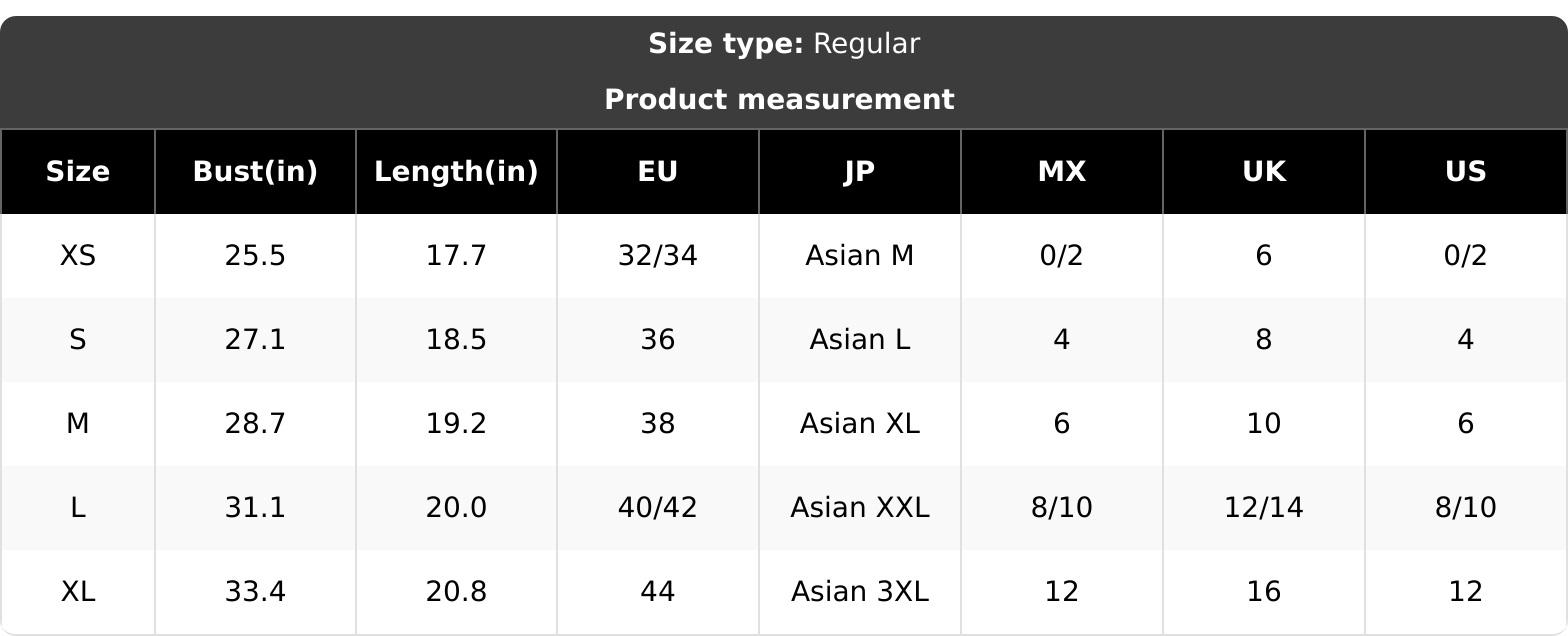Select the Asian 3XL cell
Screen dimensions: 1568x636
[860, 592]
